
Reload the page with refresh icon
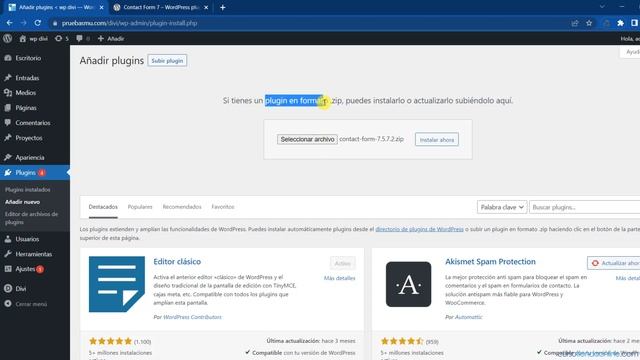pyautogui.click(x=38, y=23)
